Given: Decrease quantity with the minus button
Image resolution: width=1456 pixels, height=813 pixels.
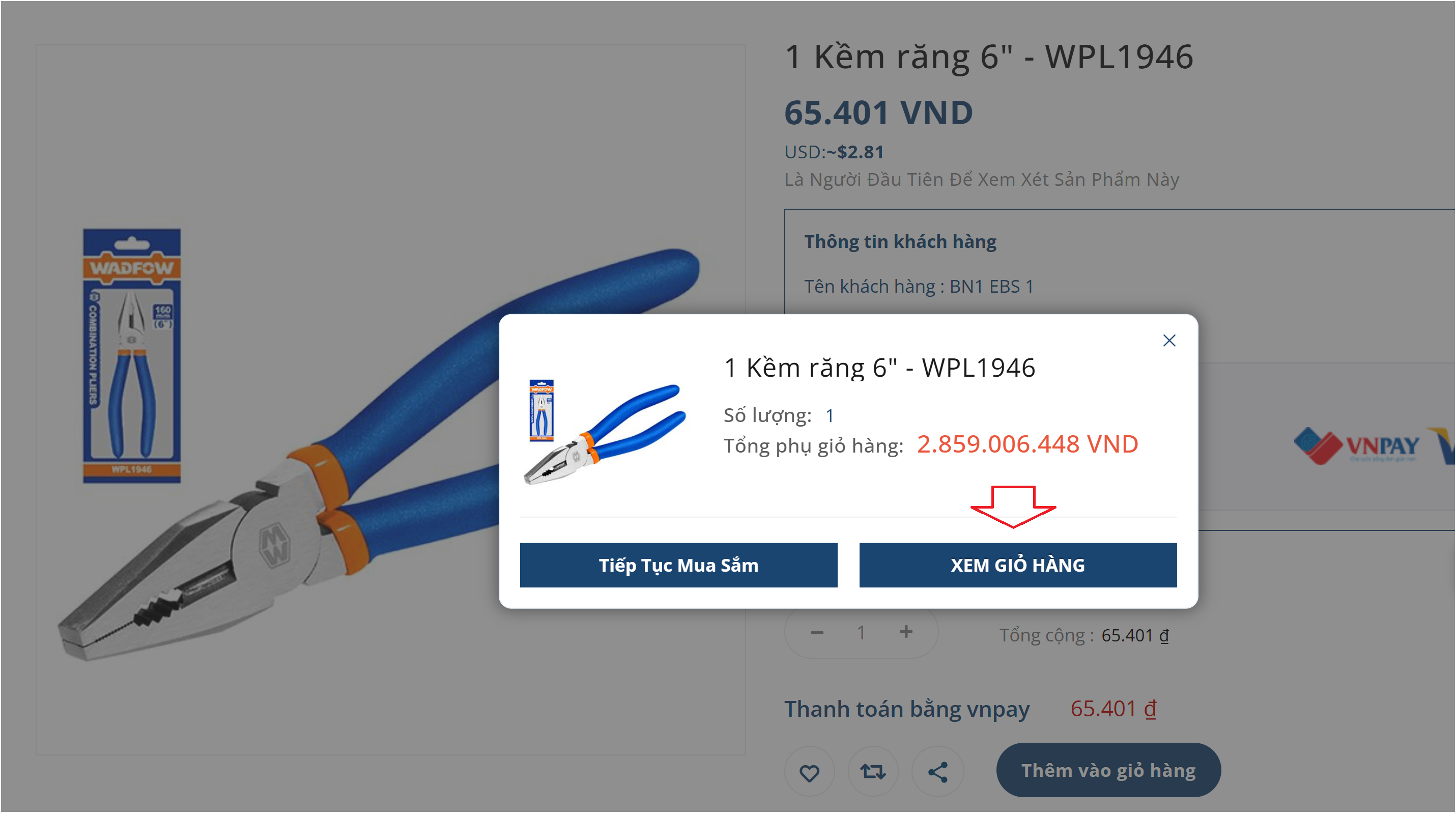Looking at the screenshot, I should [817, 633].
